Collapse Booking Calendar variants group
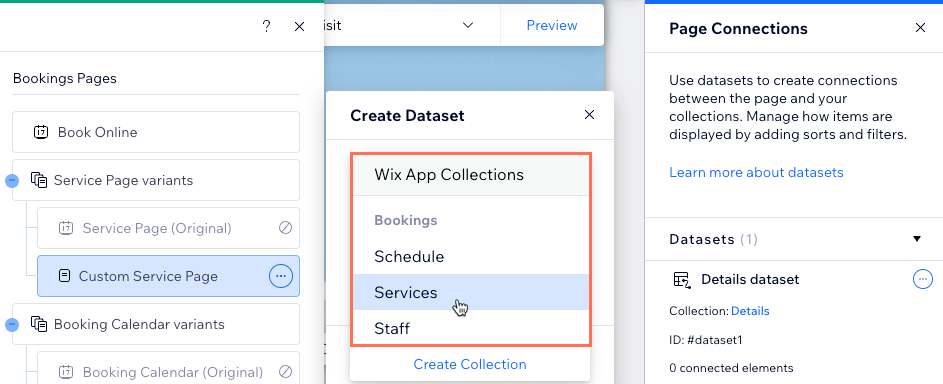The width and height of the screenshot is (943, 384). [12, 325]
